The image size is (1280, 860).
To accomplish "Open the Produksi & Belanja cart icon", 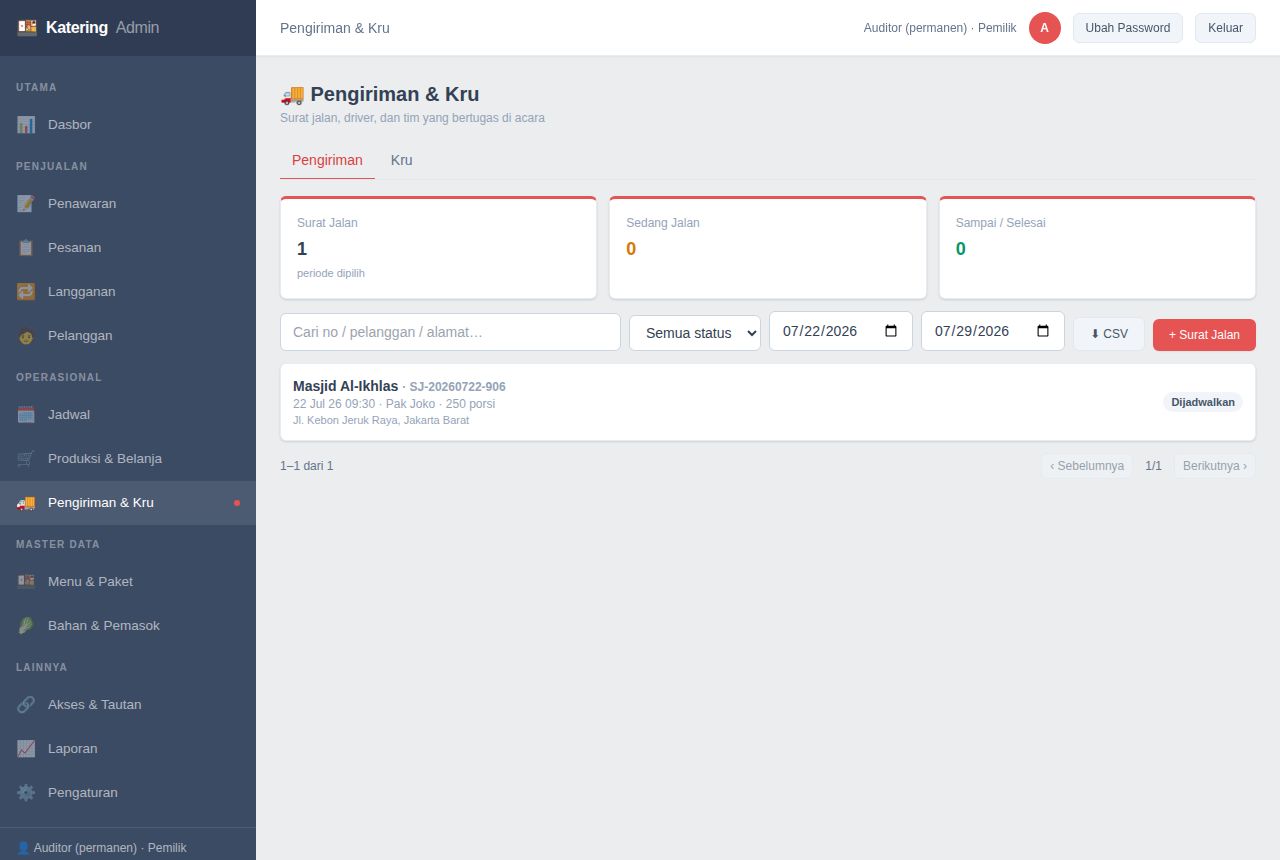I will [x=26, y=459].
